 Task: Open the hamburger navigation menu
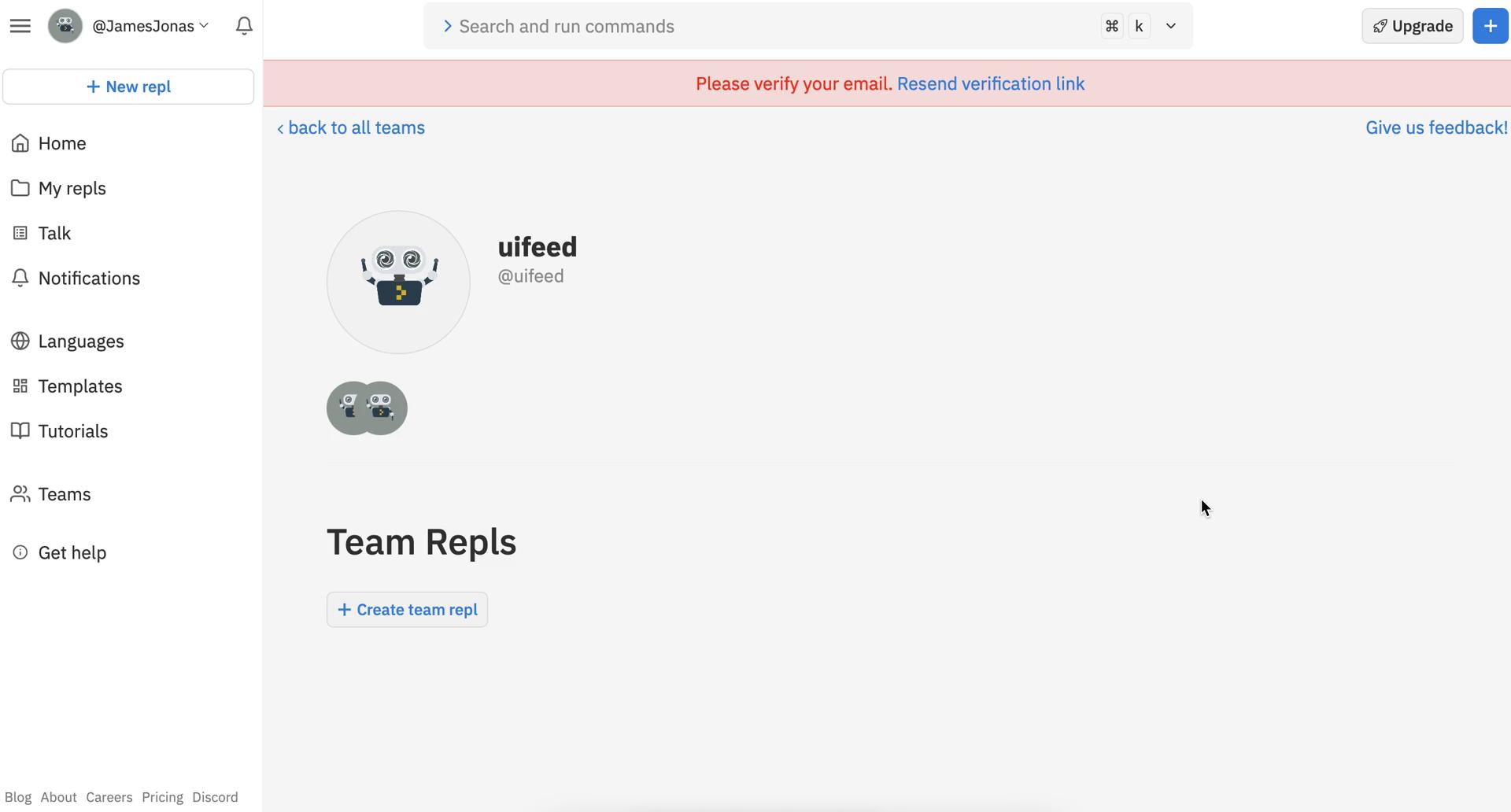[20, 25]
